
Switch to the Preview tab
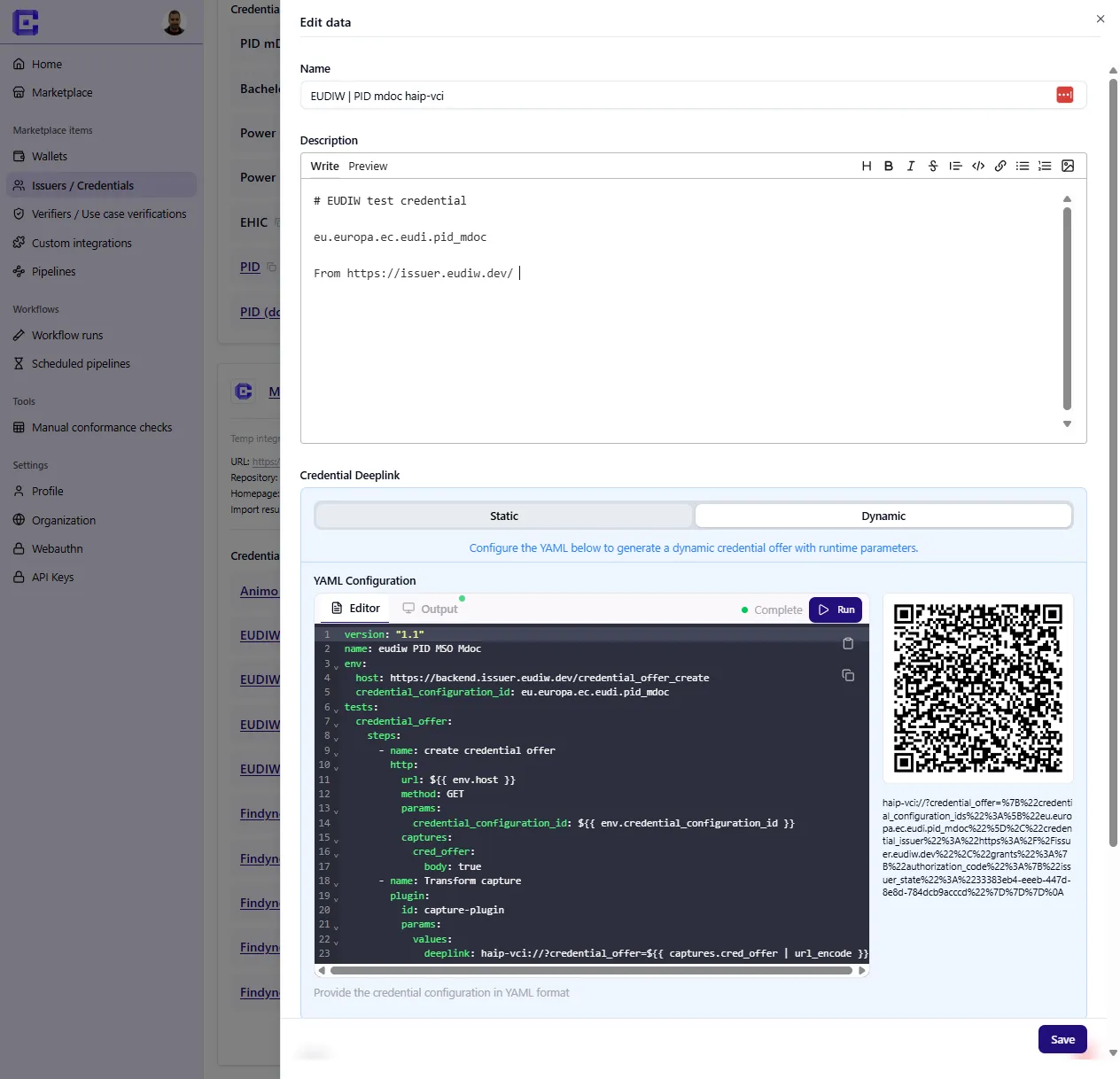(368, 166)
